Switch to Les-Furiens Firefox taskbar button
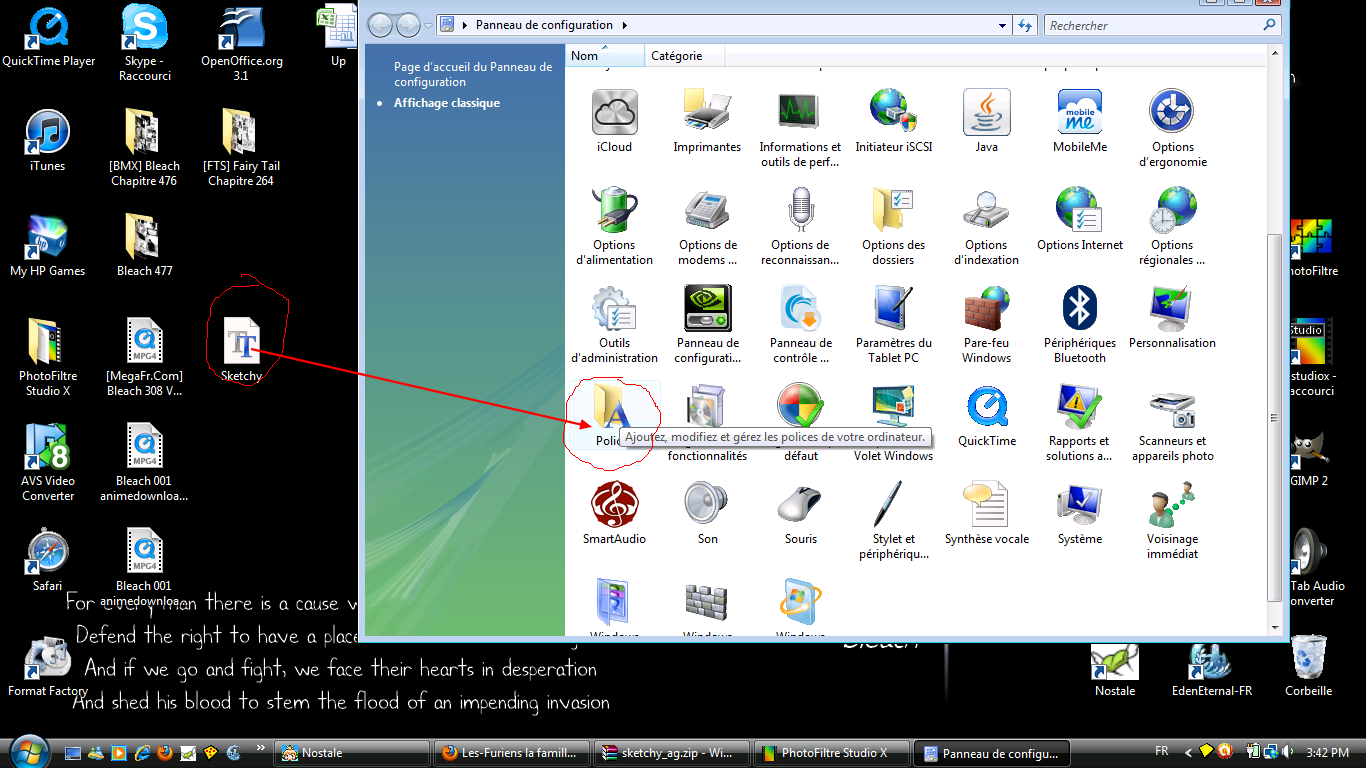Viewport: 1366px width, 768px height. click(512, 753)
